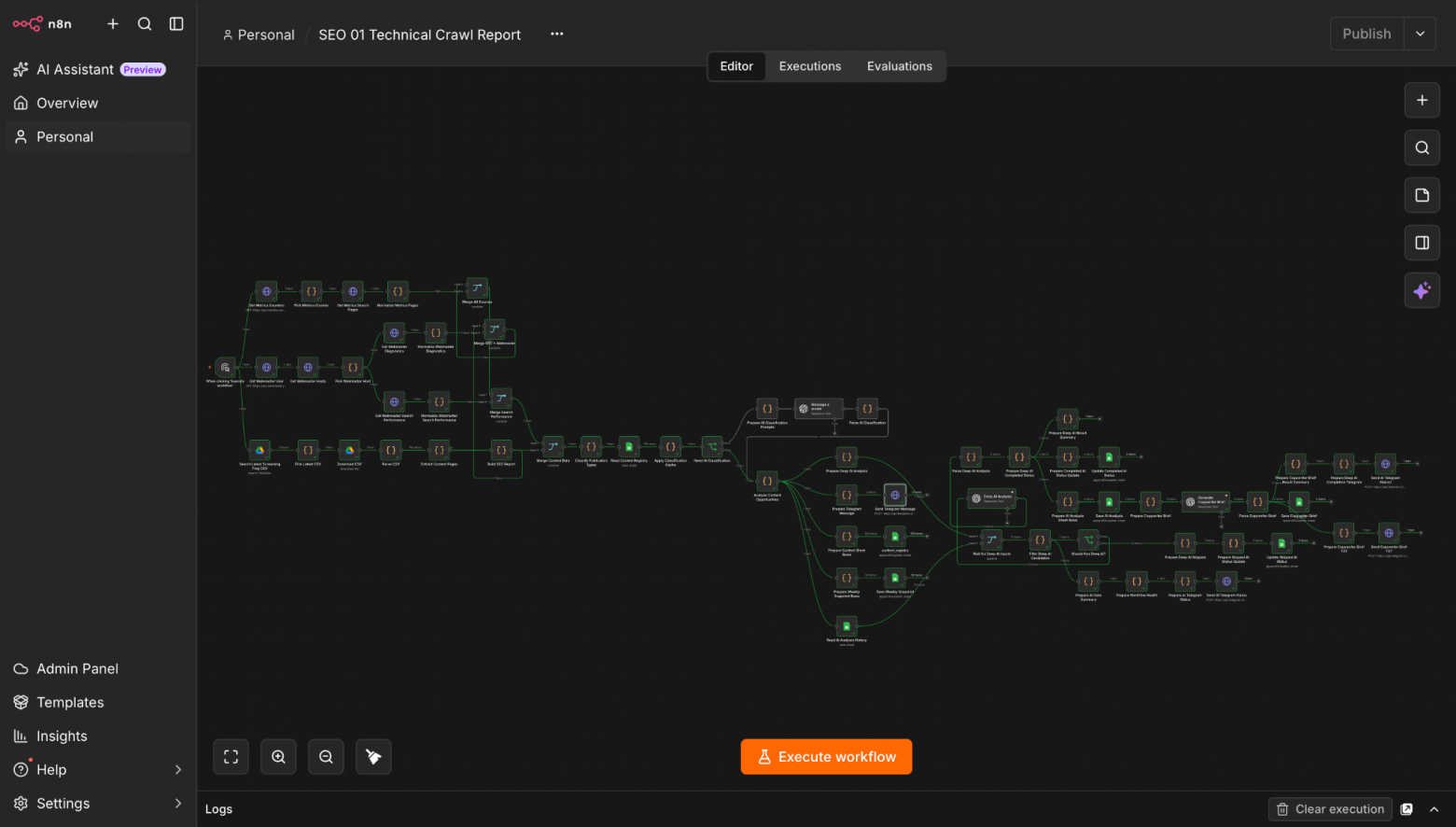Collapse the left sidebar with the panel icon

(176, 23)
